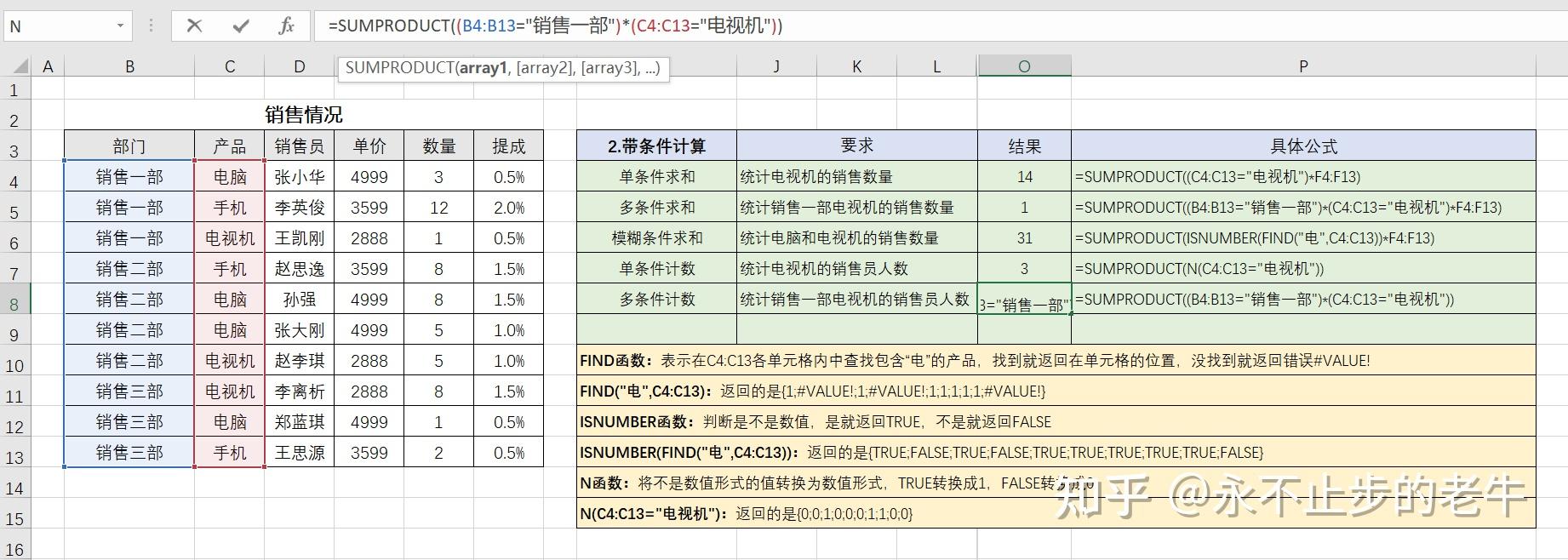Click the 结果 header cell
Viewport: 1568px width, 560px height.
[x=1024, y=146]
